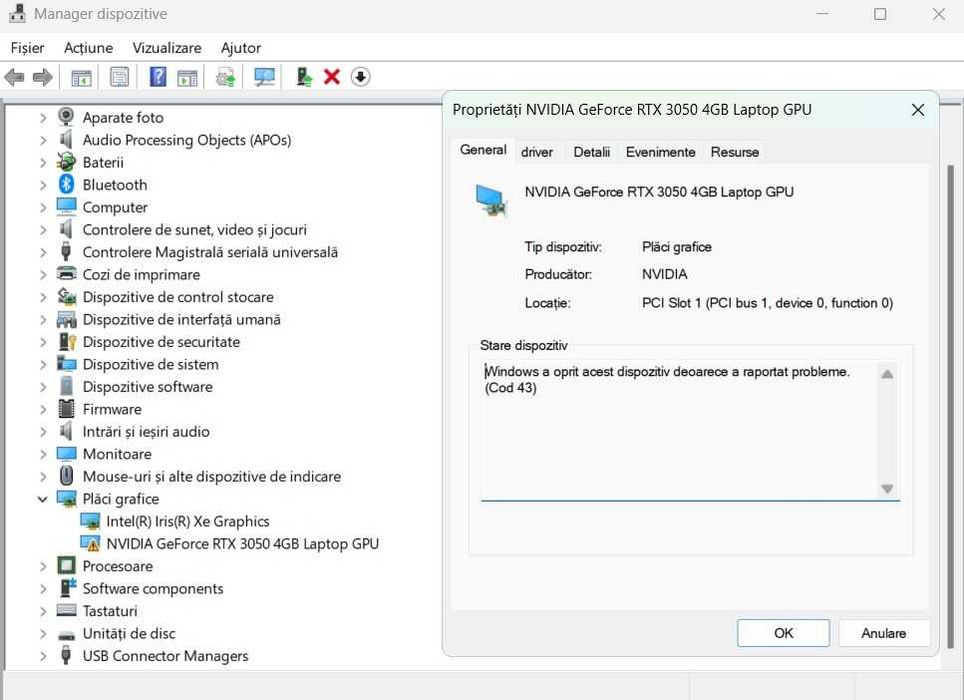964x700 pixels.
Task: Click the OK button
Action: [783, 633]
